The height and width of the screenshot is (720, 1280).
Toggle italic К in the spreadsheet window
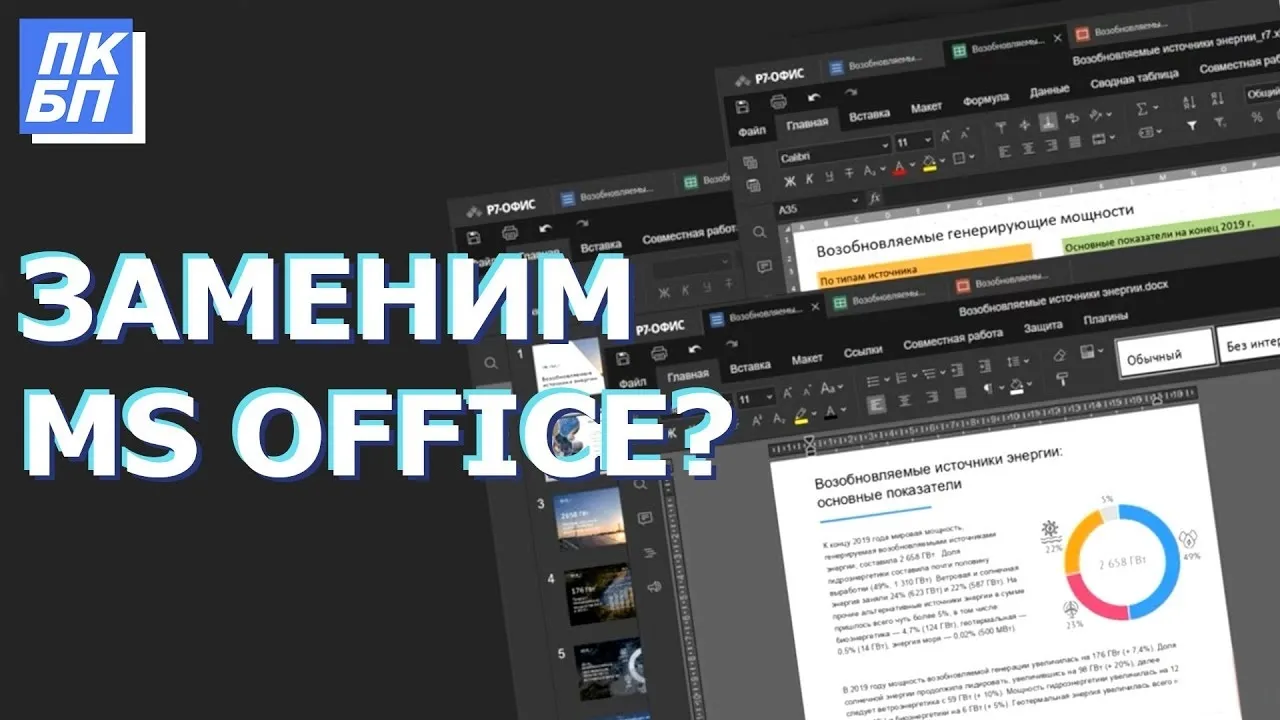tap(811, 178)
